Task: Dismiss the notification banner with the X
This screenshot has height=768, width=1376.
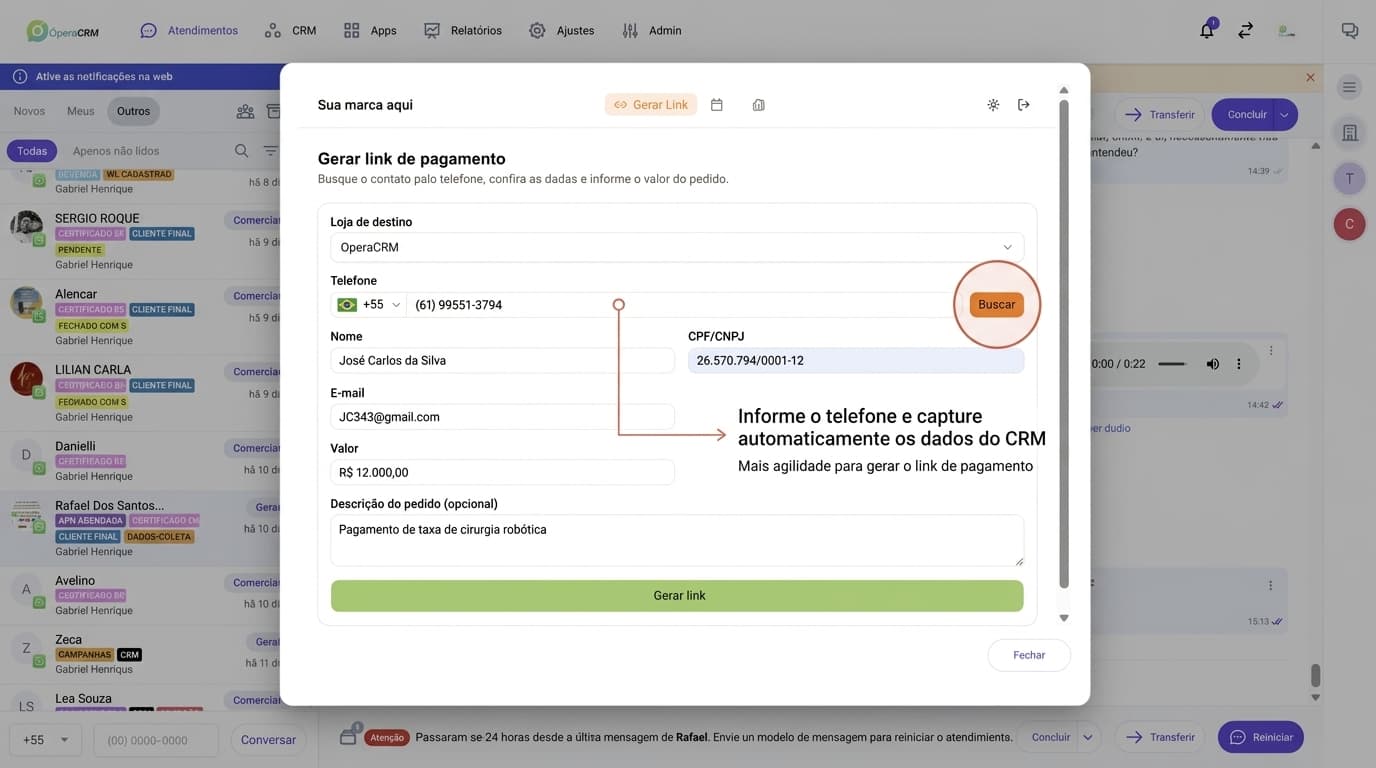Action: pos(1310,77)
